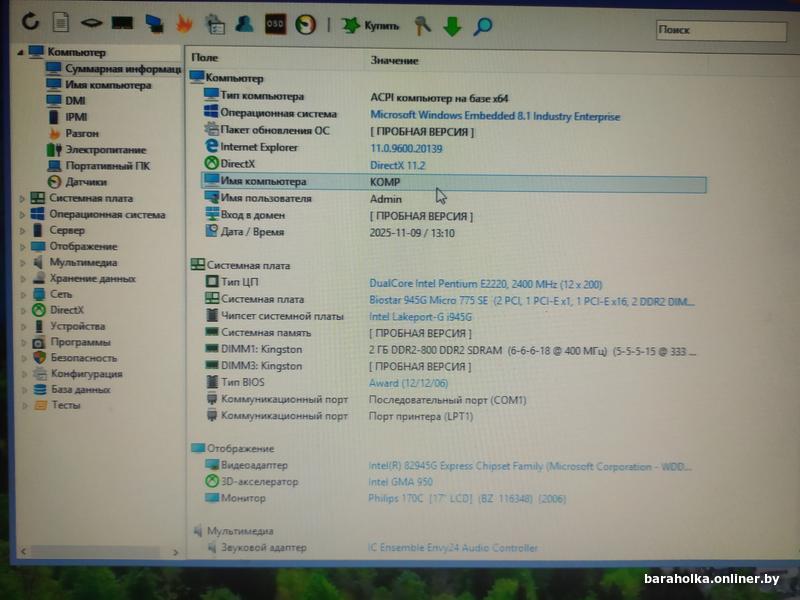This screenshot has height=600, width=800.
Task: Focus the Поиск search field
Action: click(721, 31)
